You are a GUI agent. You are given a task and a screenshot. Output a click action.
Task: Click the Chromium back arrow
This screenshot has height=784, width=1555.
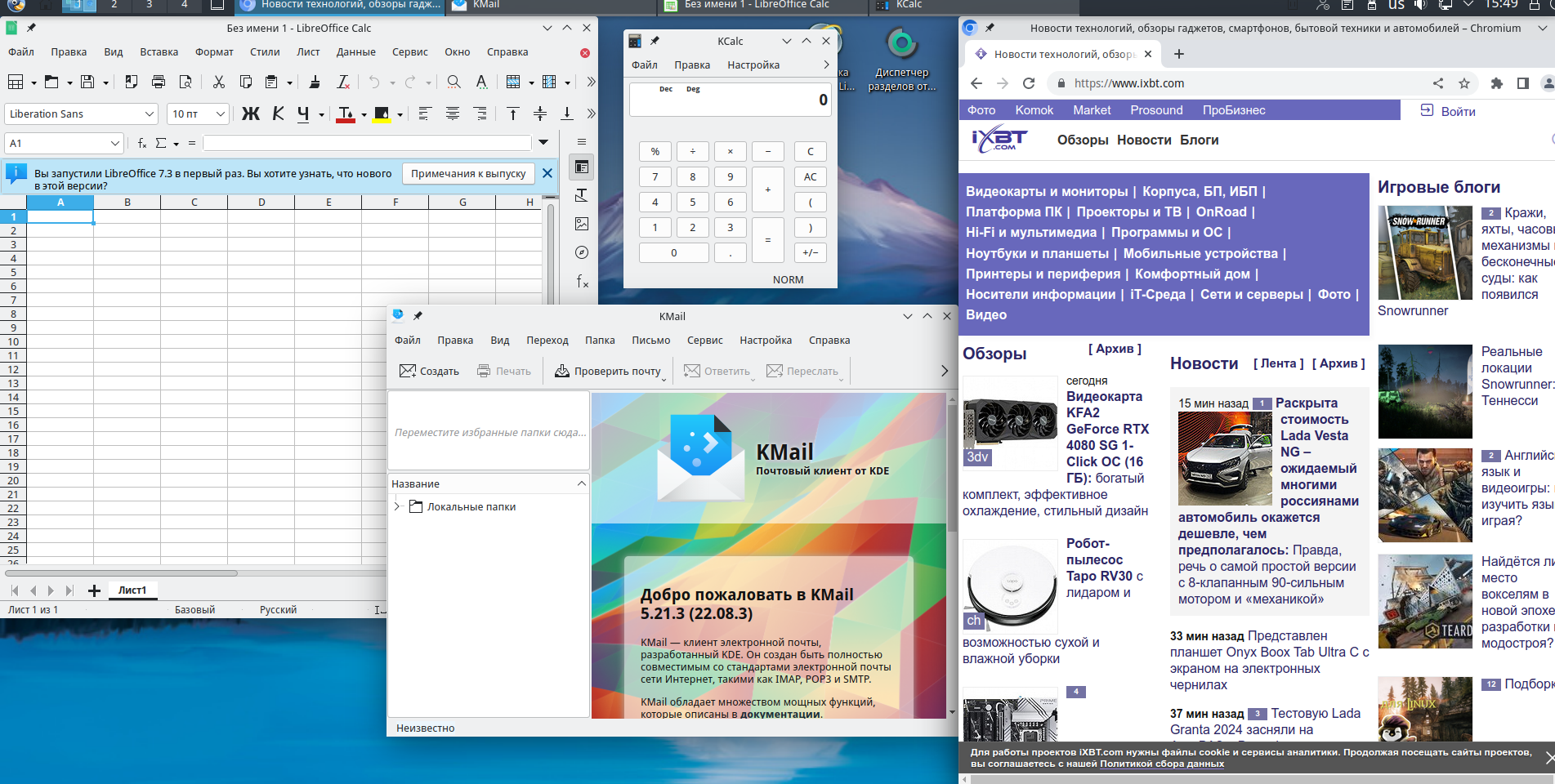point(976,83)
